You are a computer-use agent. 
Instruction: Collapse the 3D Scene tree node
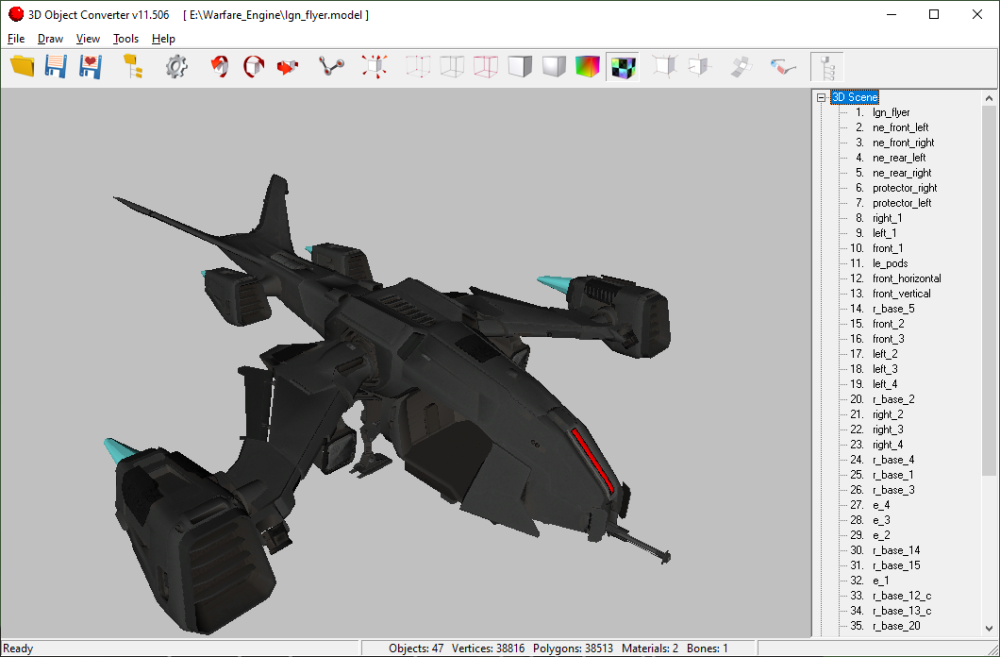[x=821, y=98]
